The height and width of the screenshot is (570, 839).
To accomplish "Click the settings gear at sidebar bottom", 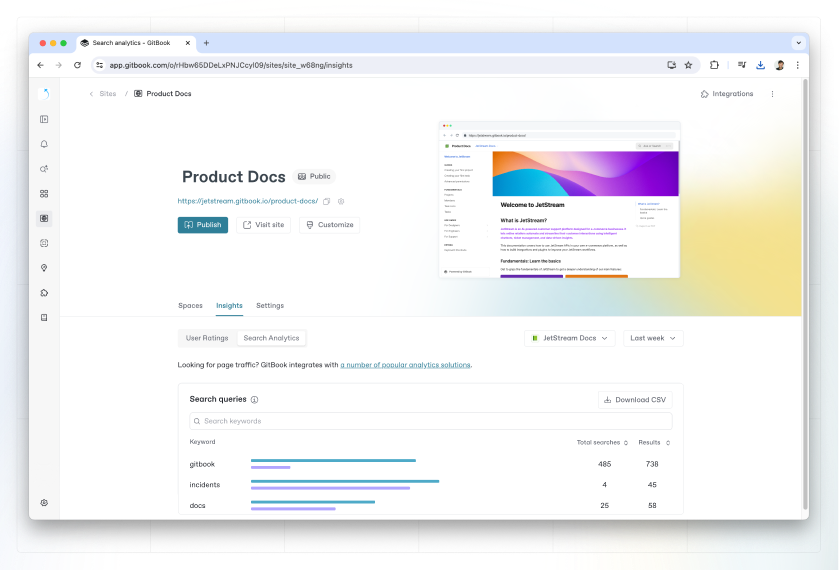I will [44, 503].
